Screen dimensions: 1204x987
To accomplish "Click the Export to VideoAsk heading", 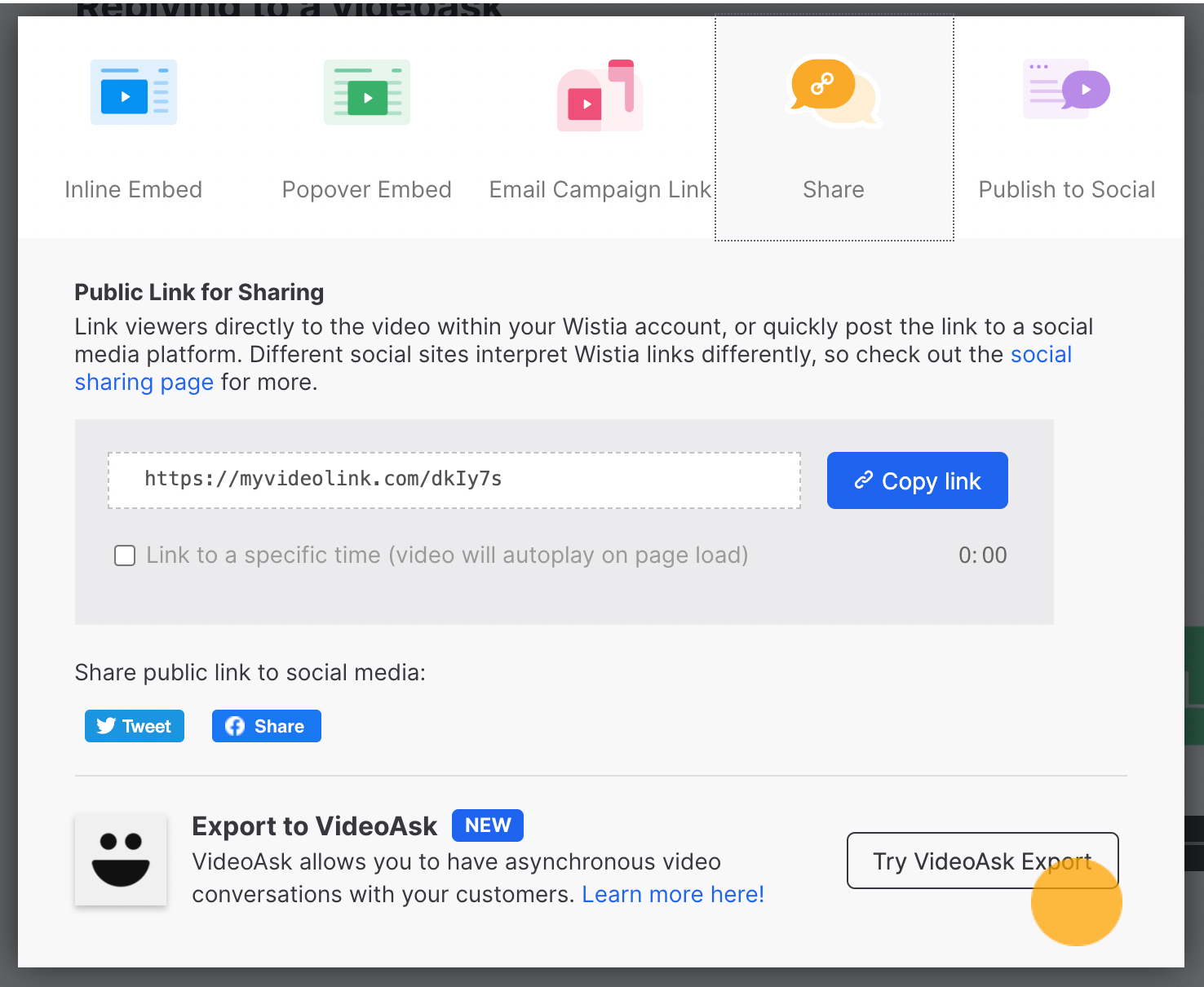I will [315, 826].
